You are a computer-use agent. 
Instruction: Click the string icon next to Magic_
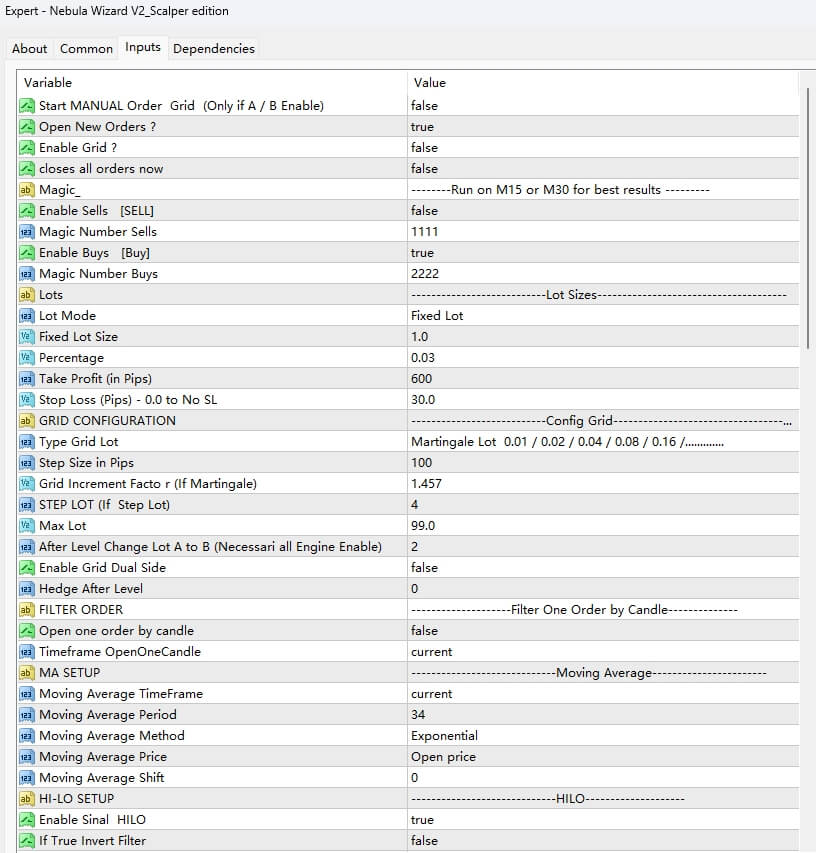pyautogui.click(x=27, y=190)
